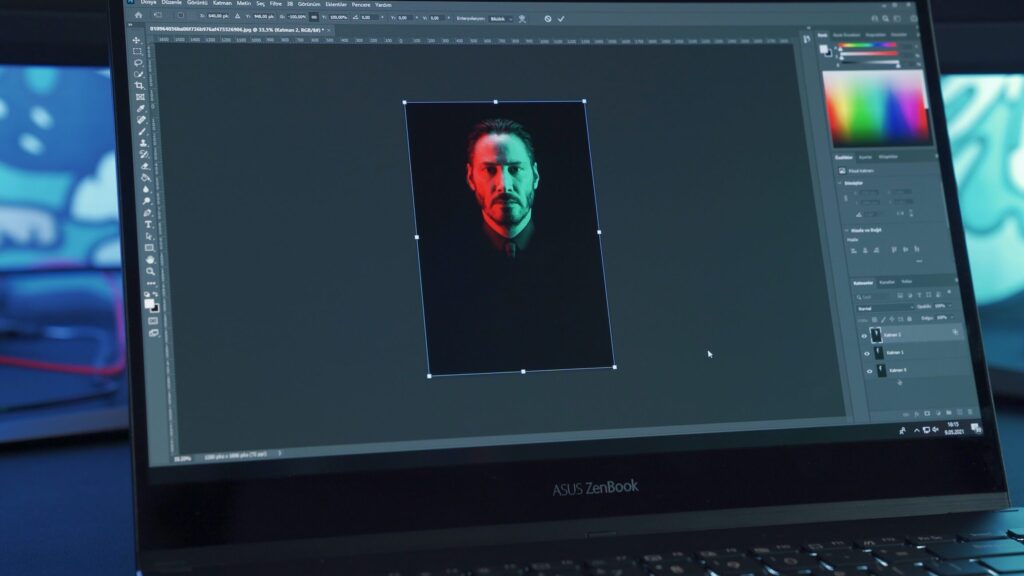Open the Dosya menu

tap(148, 3)
